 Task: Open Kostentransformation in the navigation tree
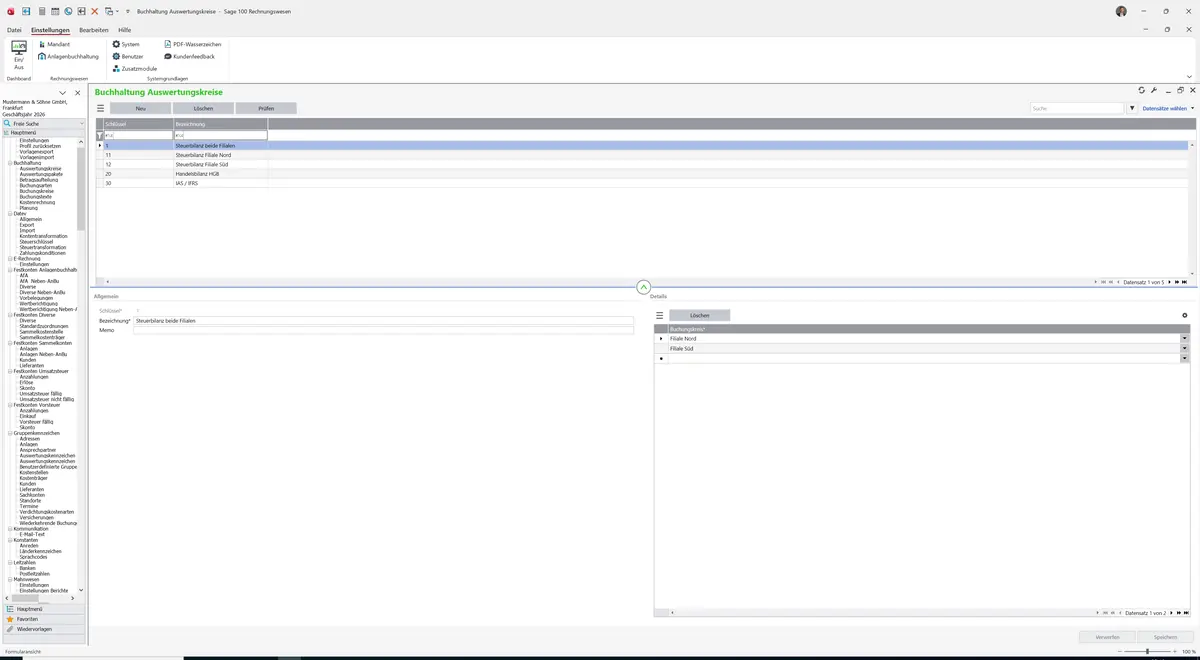pyautogui.click(x=43, y=236)
